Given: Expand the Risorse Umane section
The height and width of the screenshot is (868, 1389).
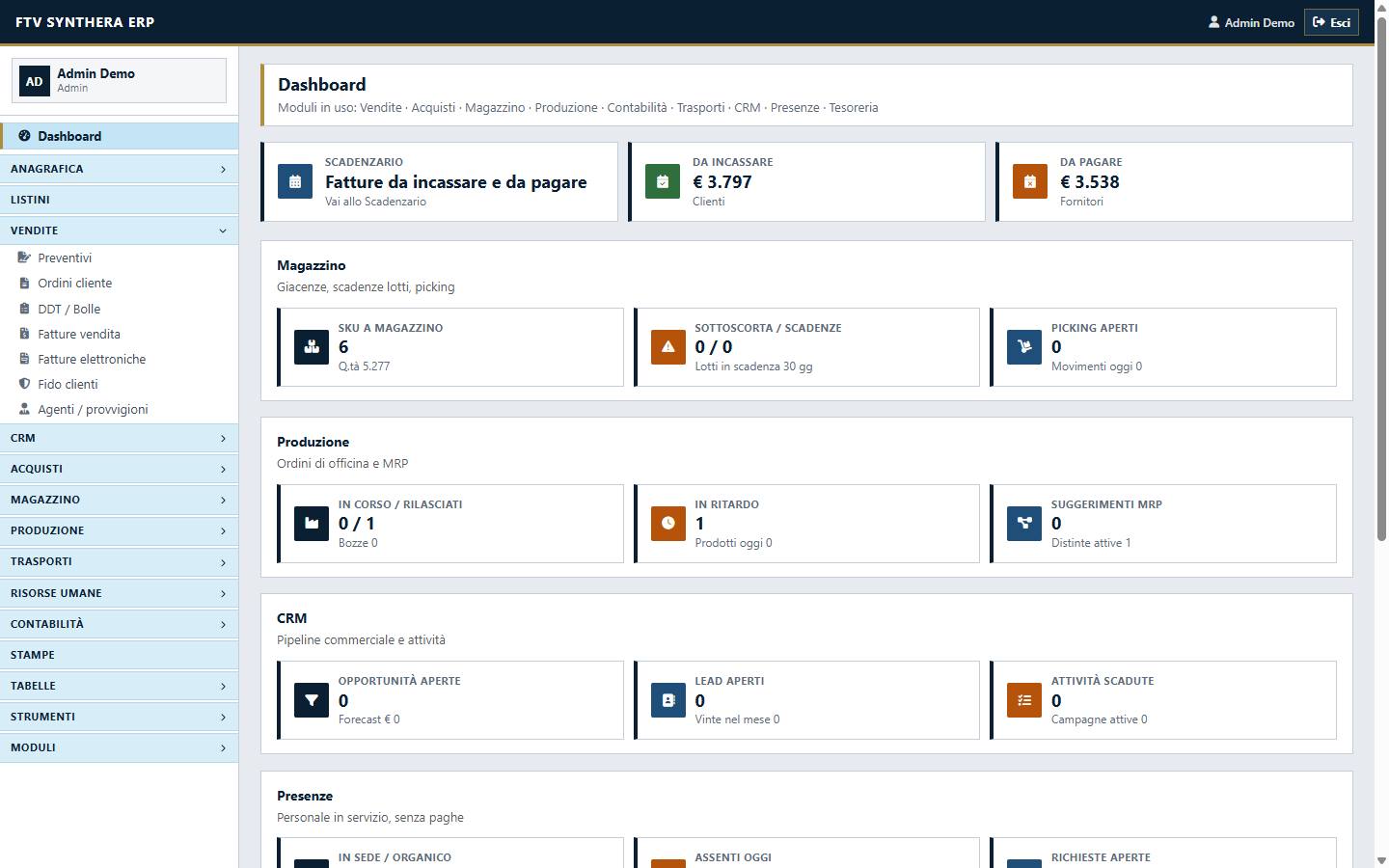Looking at the screenshot, I should click(119, 593).
